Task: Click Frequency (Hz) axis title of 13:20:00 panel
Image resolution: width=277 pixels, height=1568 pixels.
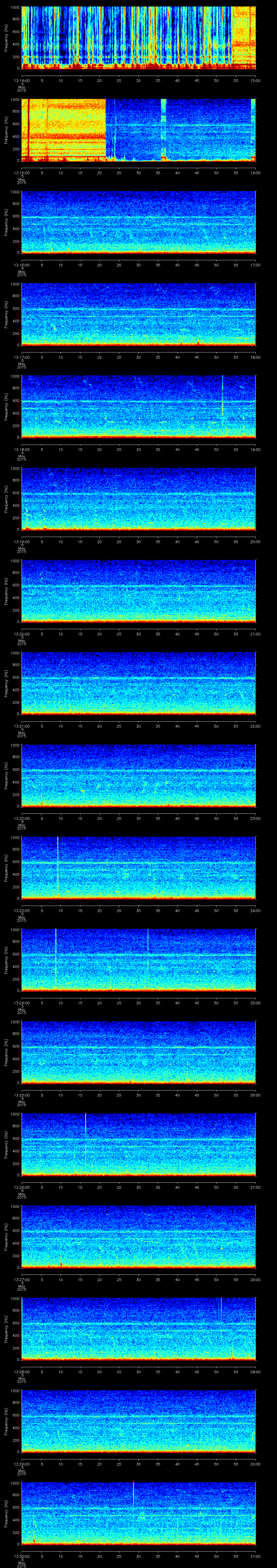Action: click(6, 592)
